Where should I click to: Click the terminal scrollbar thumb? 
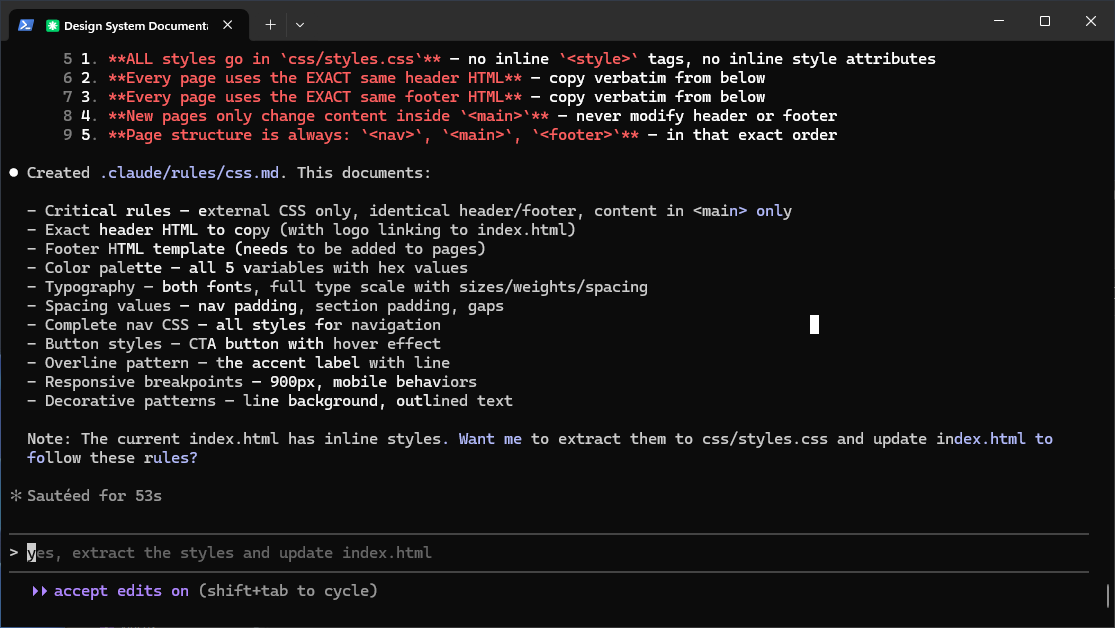1108,596
